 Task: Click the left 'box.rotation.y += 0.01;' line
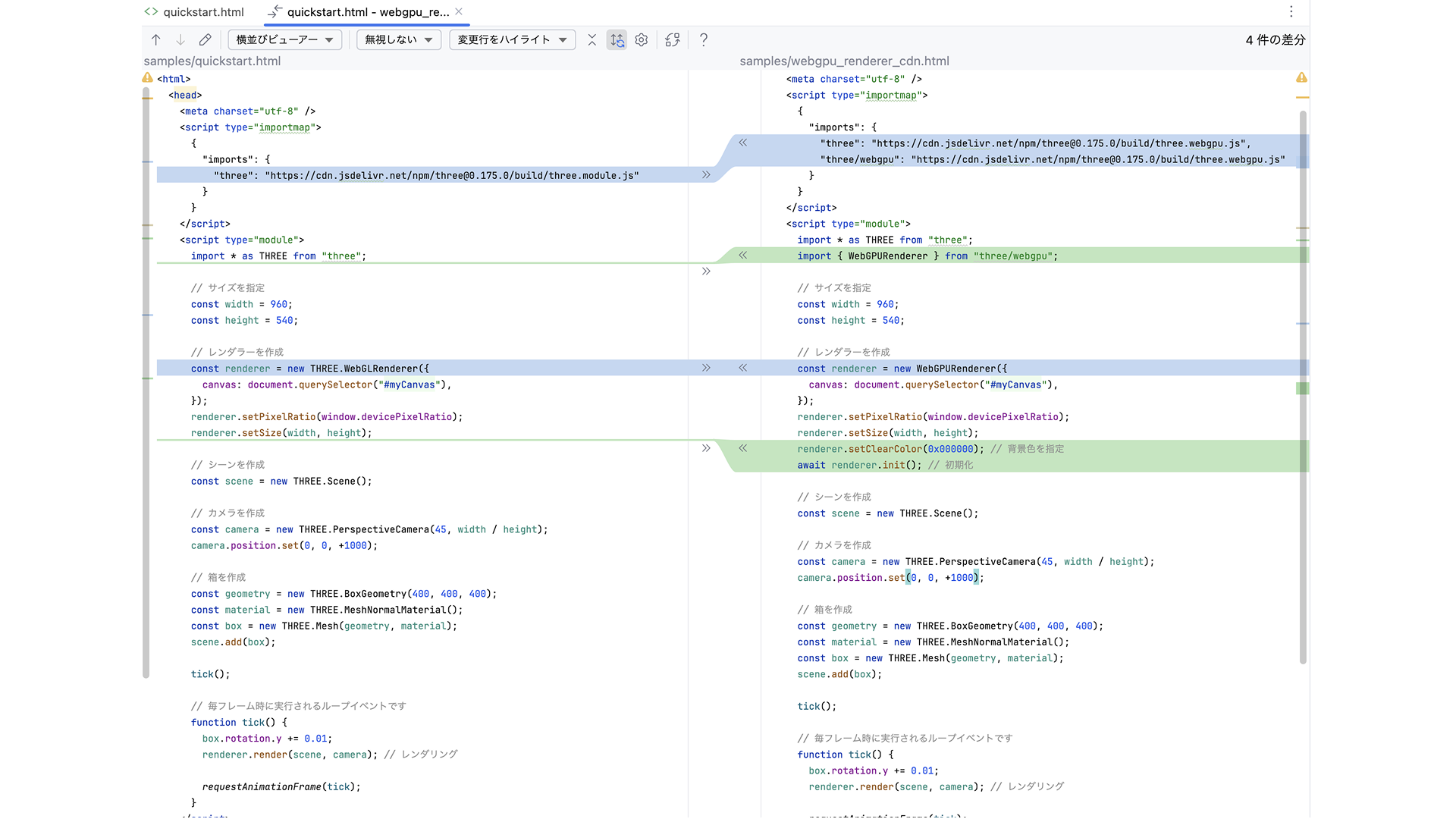point(267,739)
